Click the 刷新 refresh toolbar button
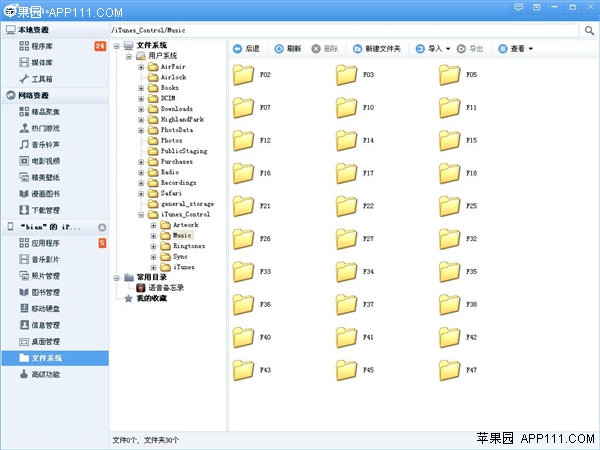This screenshot has width=600, height=450. pyautogui.click(x=288, y=49)
